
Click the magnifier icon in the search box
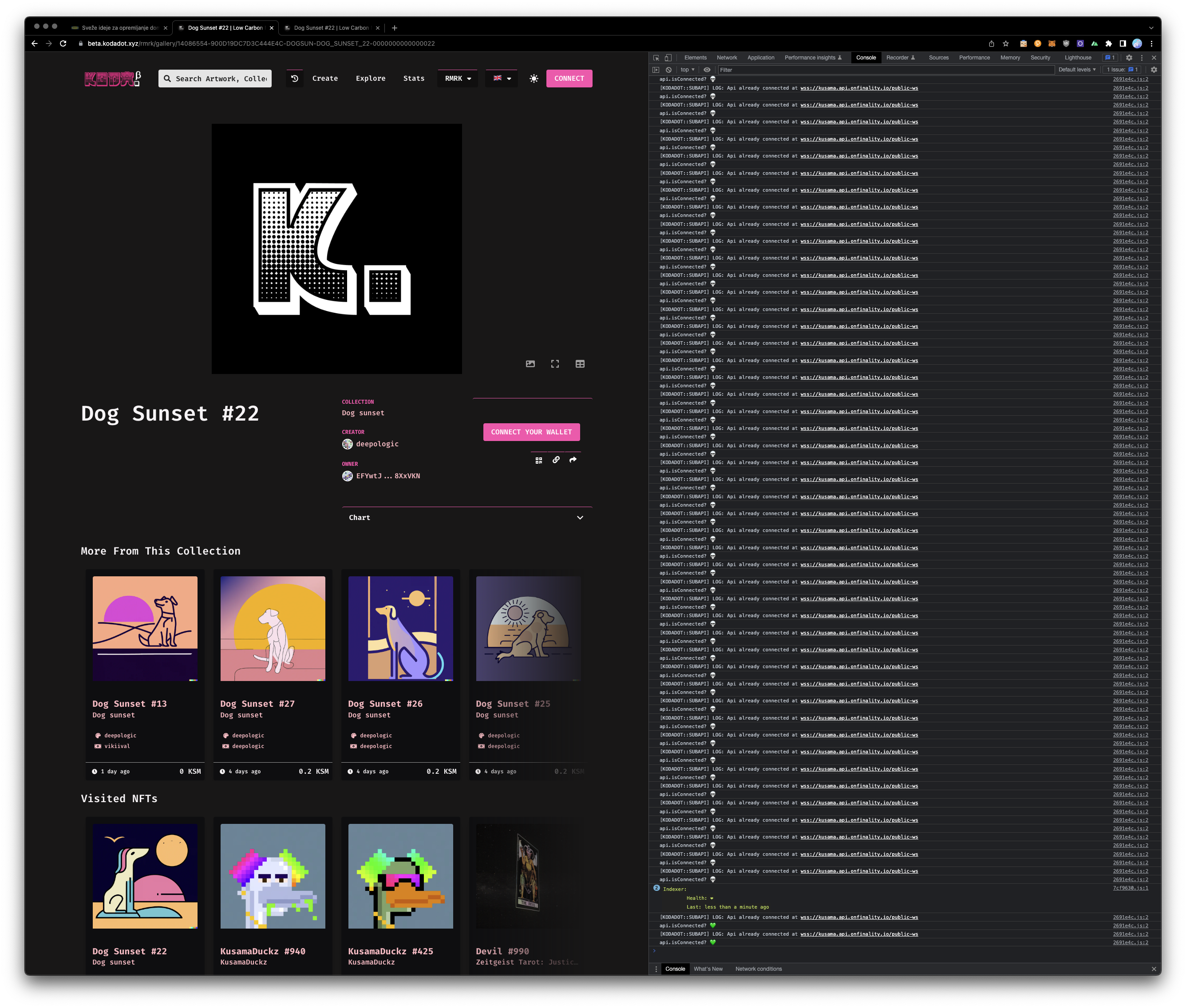pyautogui.click(x=167, y=78)
